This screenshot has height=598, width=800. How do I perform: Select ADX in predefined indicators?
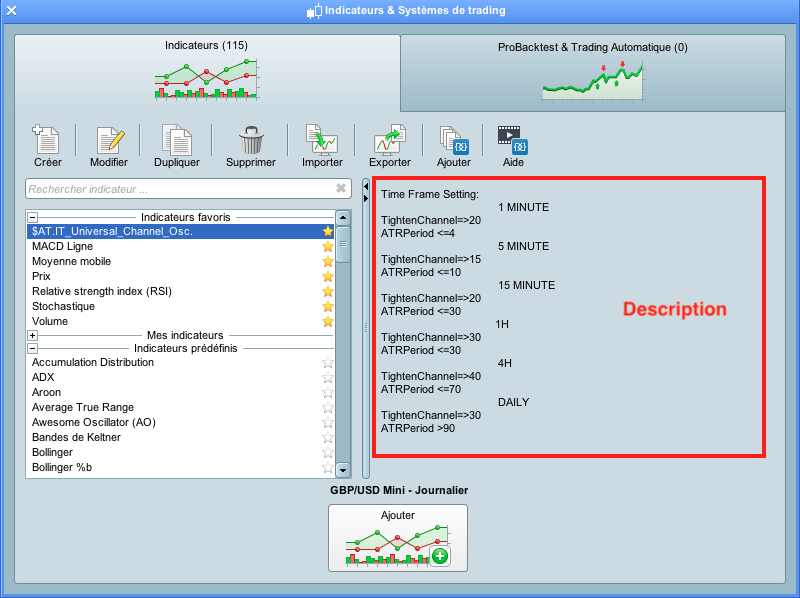181,378
